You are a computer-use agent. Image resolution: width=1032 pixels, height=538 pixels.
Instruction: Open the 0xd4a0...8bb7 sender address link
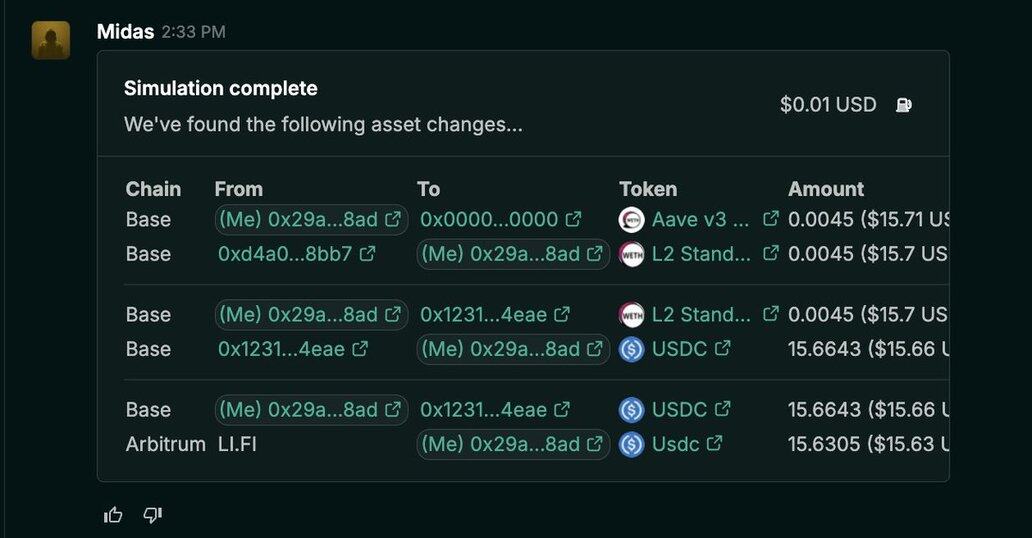pyautogui.click(x=285, y=254)
